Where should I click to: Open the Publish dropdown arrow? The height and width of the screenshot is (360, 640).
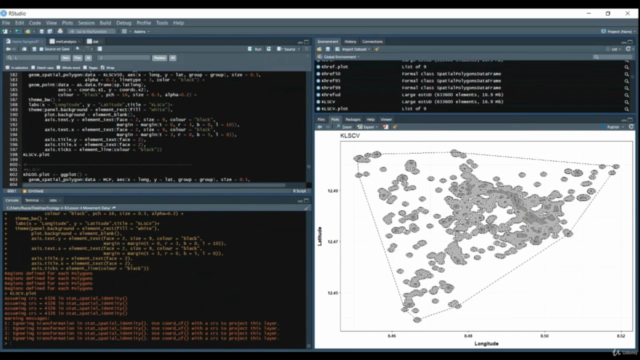622,127
